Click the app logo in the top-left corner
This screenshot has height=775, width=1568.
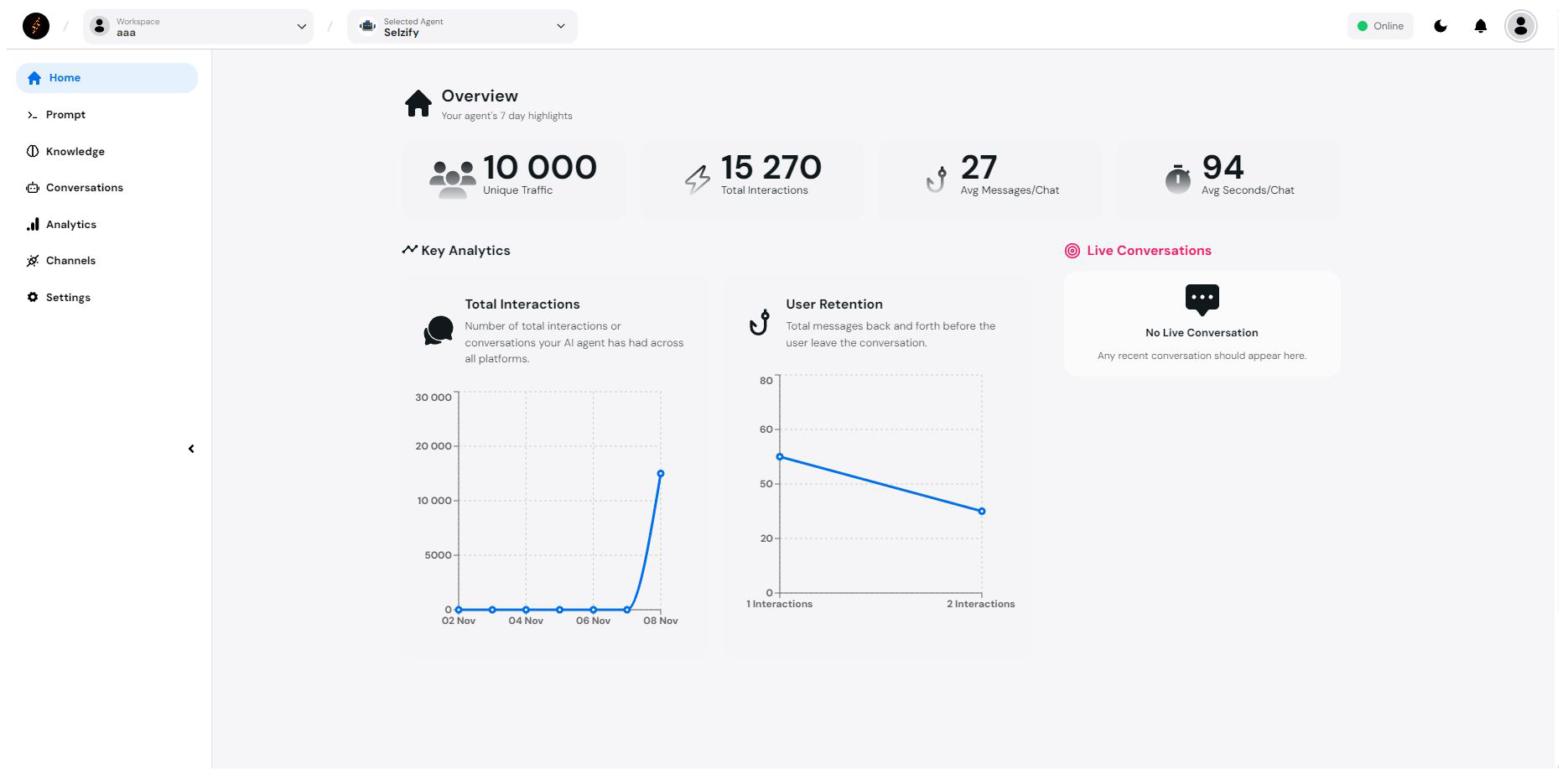pos(35,26)
